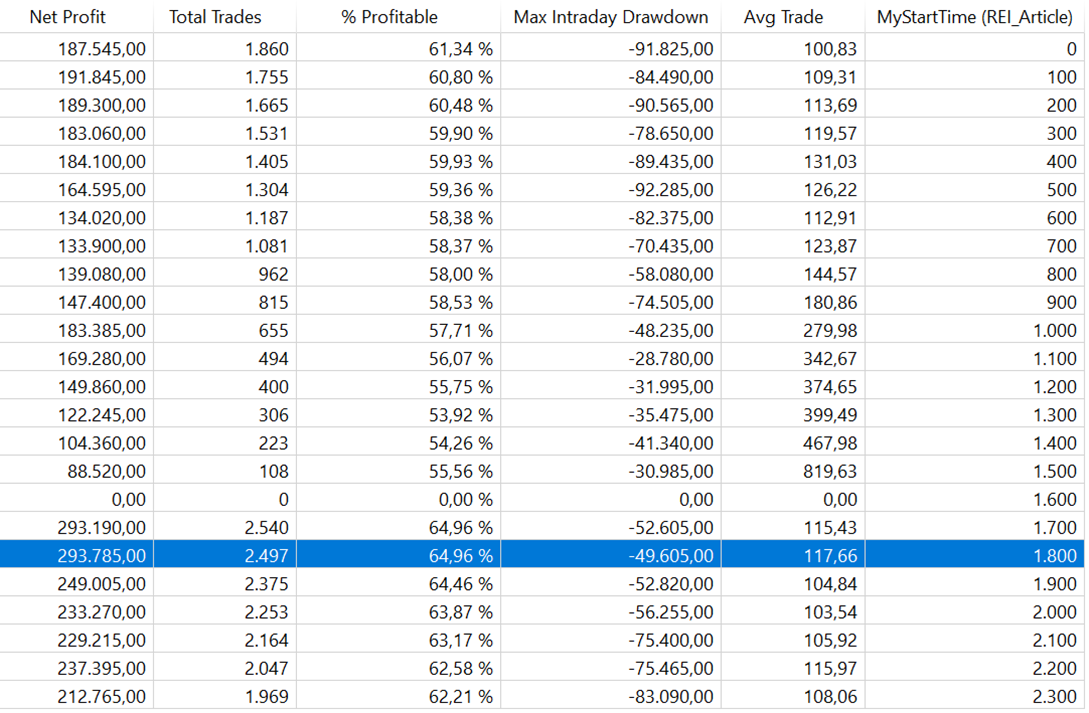This screenshot has width=1089, height=713.
Task: Select the Total Trades cell showing 962
Action: 272,274
